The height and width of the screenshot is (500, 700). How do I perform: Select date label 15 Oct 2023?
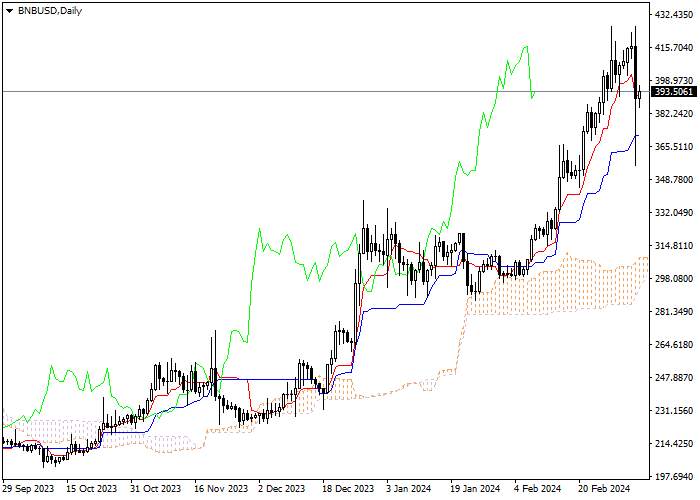coord(92,489)
